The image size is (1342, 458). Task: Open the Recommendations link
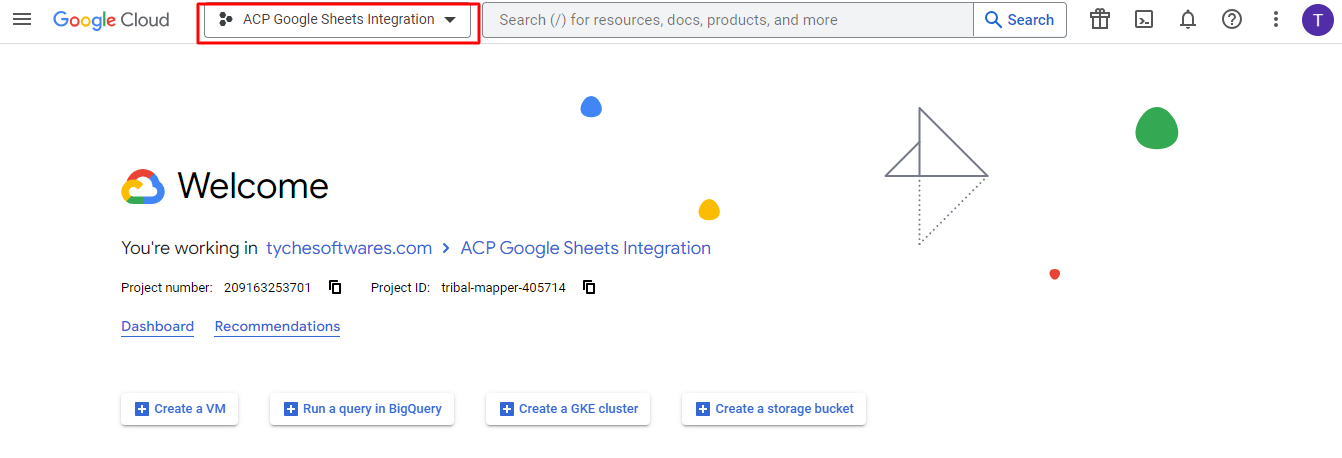tap(277, 327)
